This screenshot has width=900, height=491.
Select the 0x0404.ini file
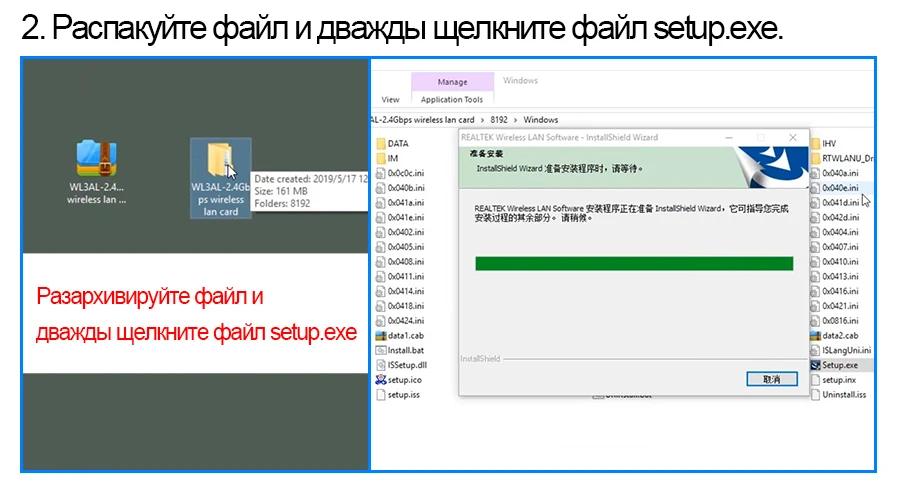[835, 232]
